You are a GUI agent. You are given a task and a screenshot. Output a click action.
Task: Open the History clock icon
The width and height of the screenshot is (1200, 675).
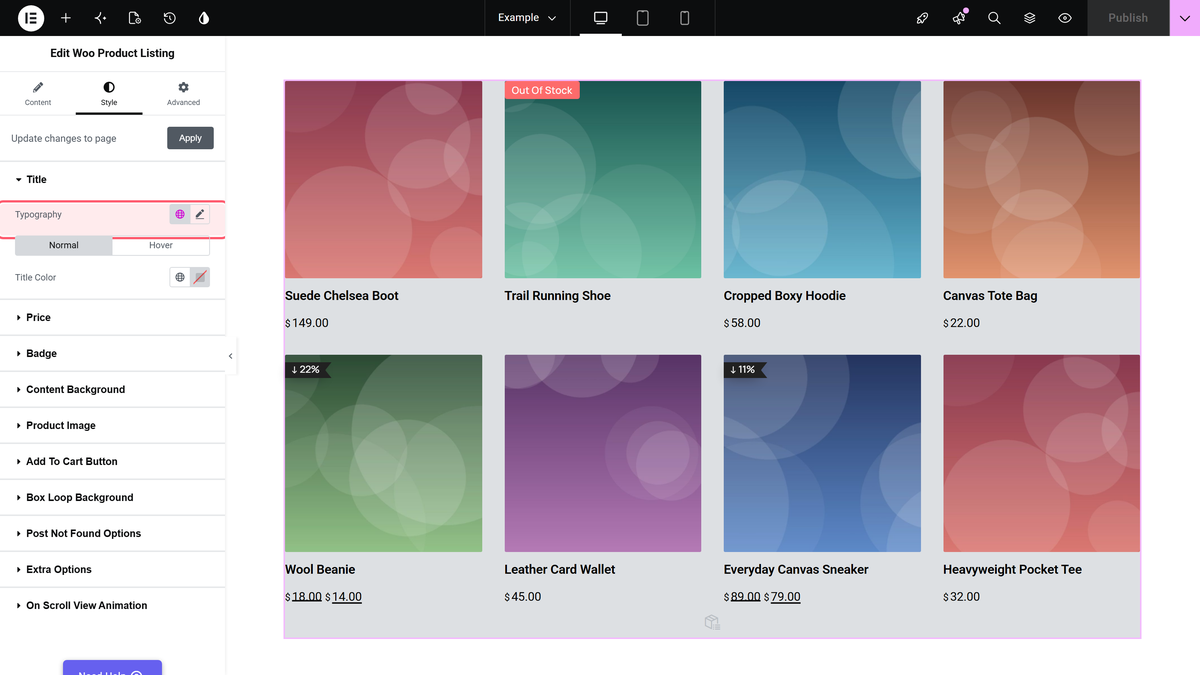(170, 18)
